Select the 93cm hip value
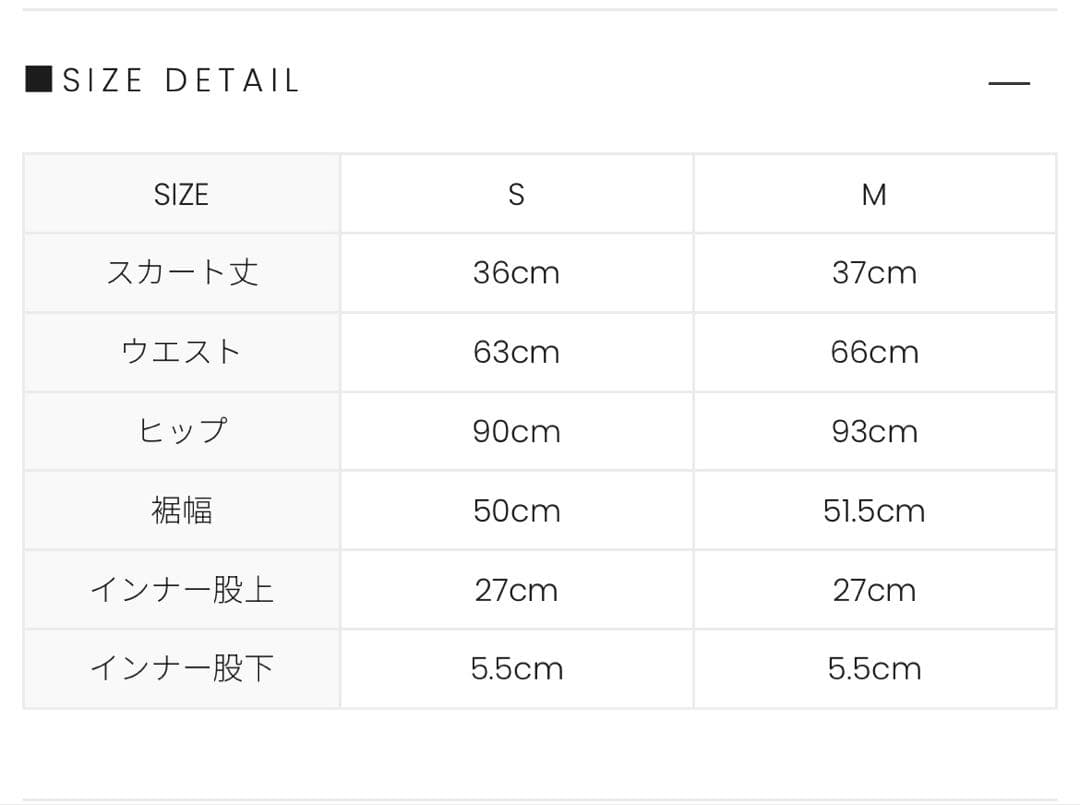Screen dimensions: 1080x805 tap(874, 431)
